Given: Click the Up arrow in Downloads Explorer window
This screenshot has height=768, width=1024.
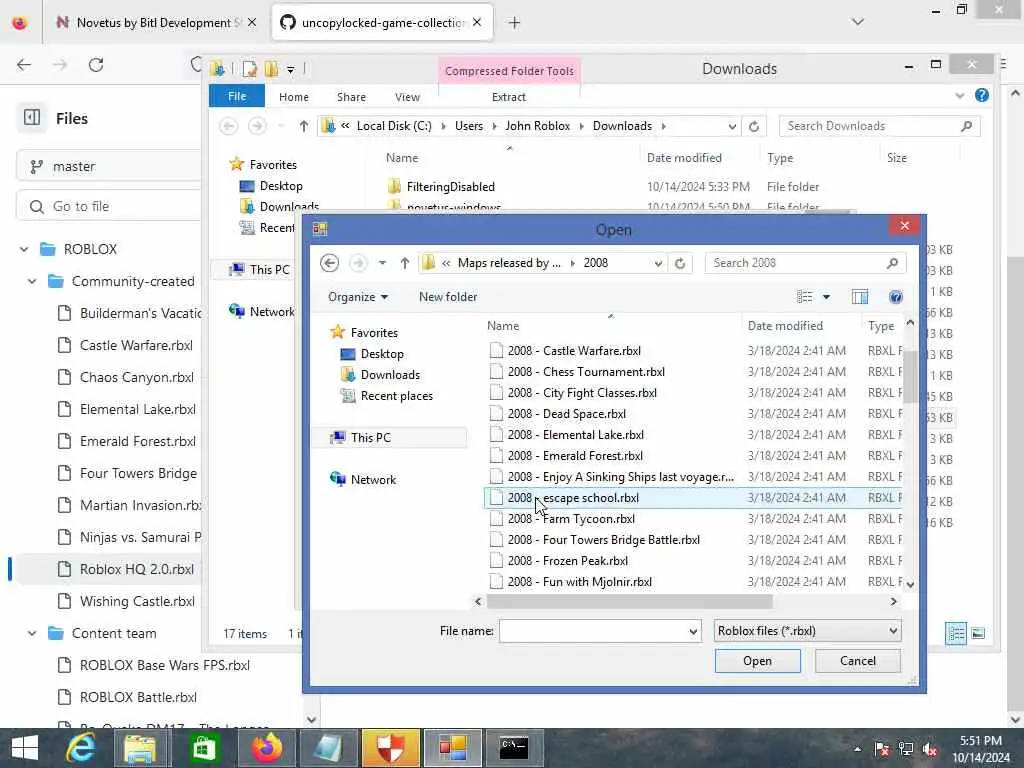Looking at the screenshot, I should 304,126.
